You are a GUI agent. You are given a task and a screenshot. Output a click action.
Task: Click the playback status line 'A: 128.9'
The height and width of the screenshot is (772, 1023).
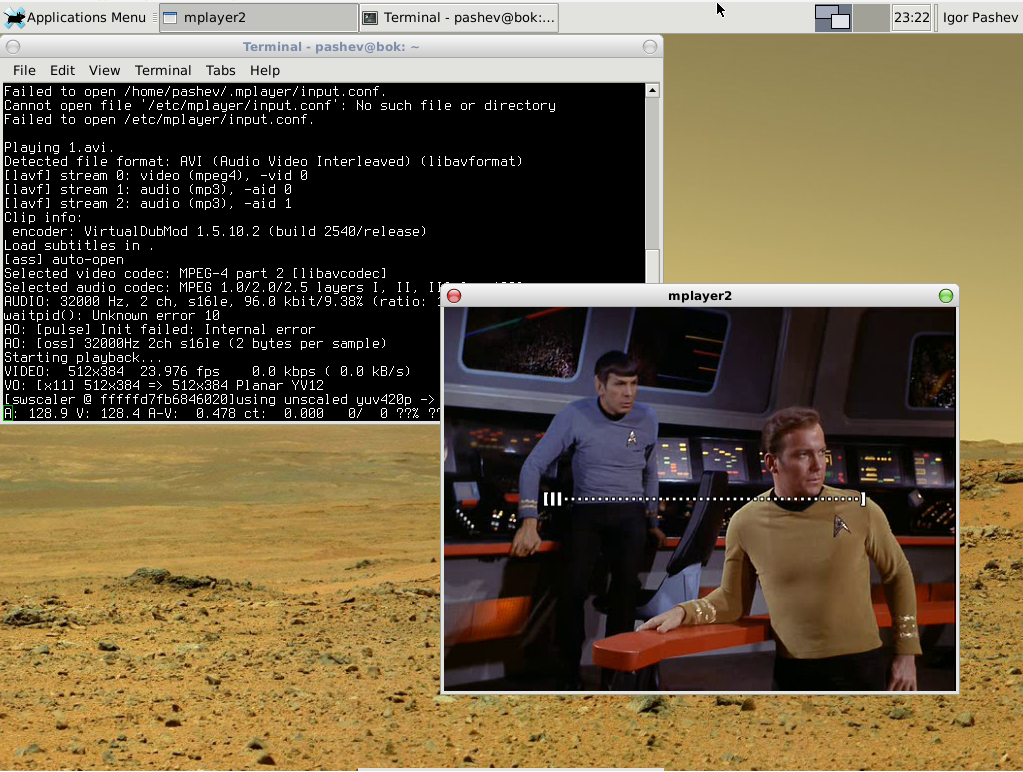222,414
